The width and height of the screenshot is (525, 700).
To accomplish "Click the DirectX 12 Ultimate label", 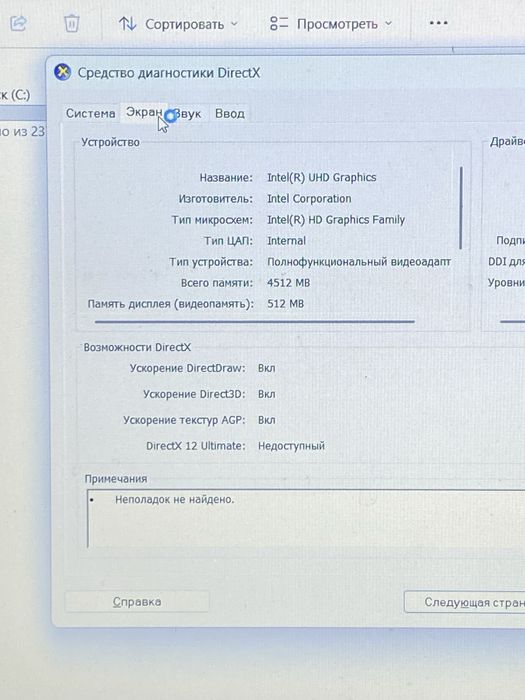I will [196, 446].
